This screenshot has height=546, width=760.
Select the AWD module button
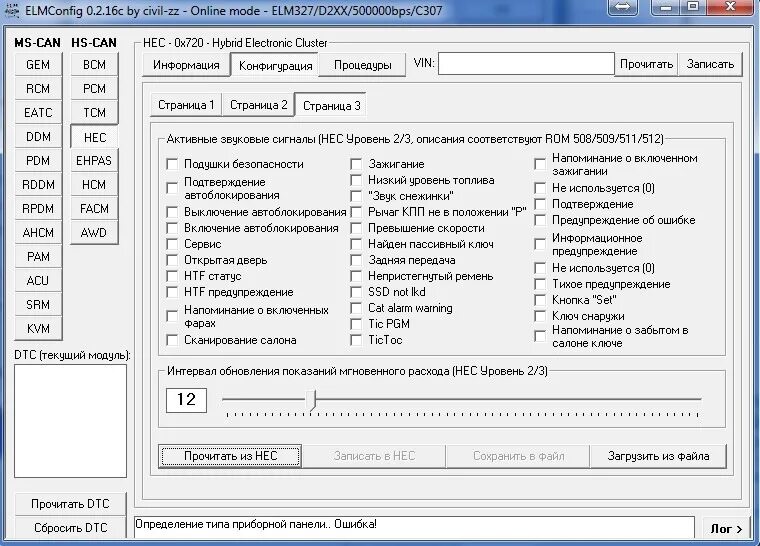coord(94,233)
